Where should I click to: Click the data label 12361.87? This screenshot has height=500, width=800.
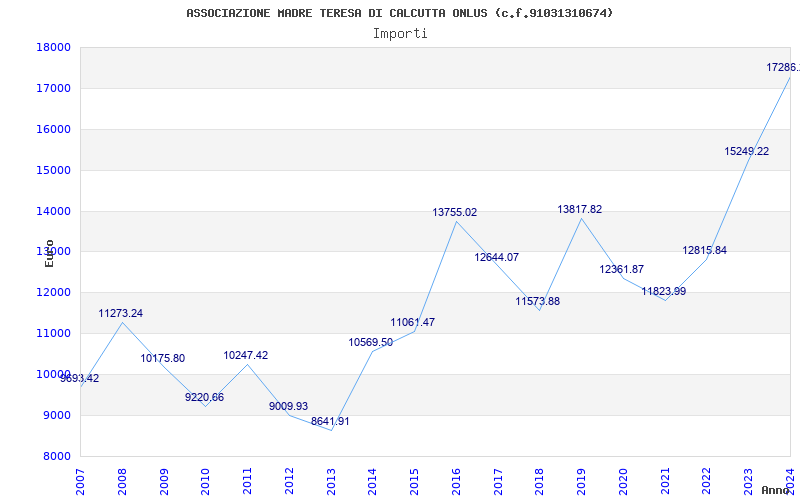click(x=621, y=269)
